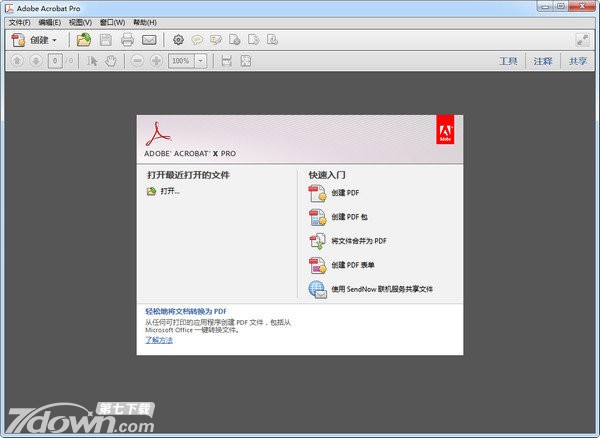Click the save floppy disk icon

click(x=105, y=40)
